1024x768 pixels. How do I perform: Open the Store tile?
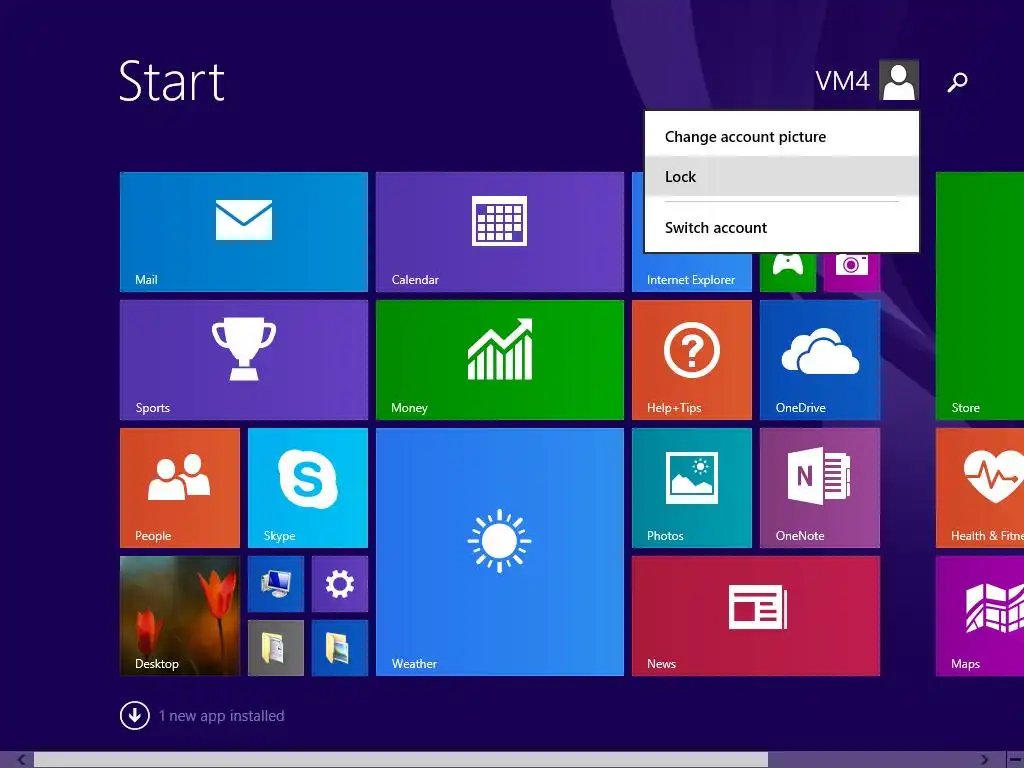(980, 296)
